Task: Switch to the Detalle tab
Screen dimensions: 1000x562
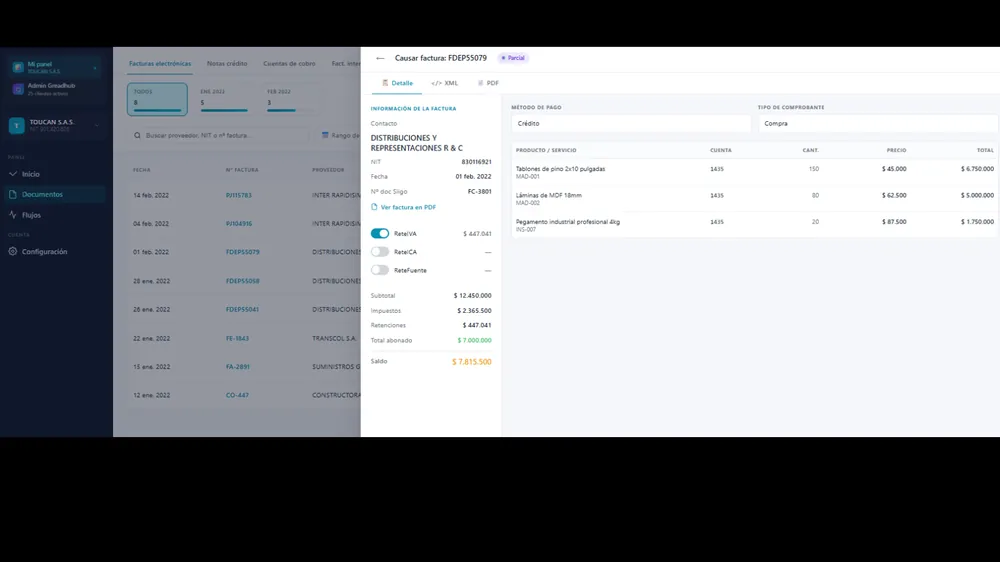Action: [397, 83]
